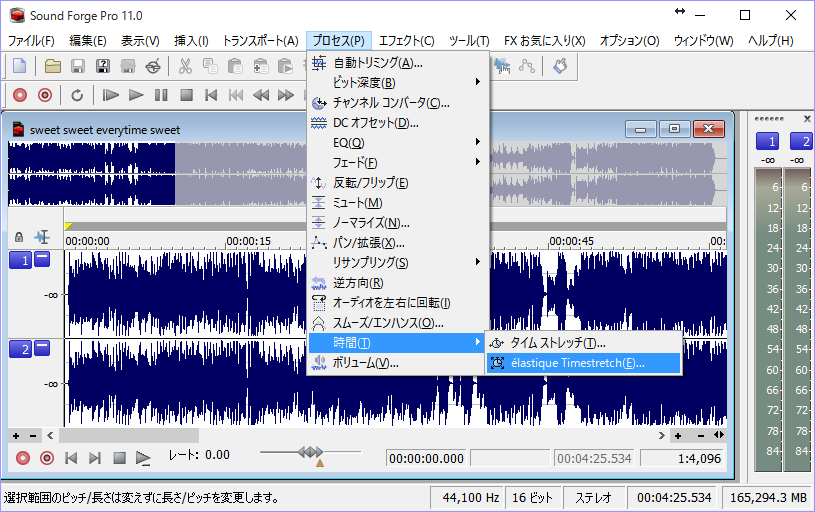Toggle channel 2 button in the waveform window
The width and height of the screenshot is (815, 512).
coord(20,349)
